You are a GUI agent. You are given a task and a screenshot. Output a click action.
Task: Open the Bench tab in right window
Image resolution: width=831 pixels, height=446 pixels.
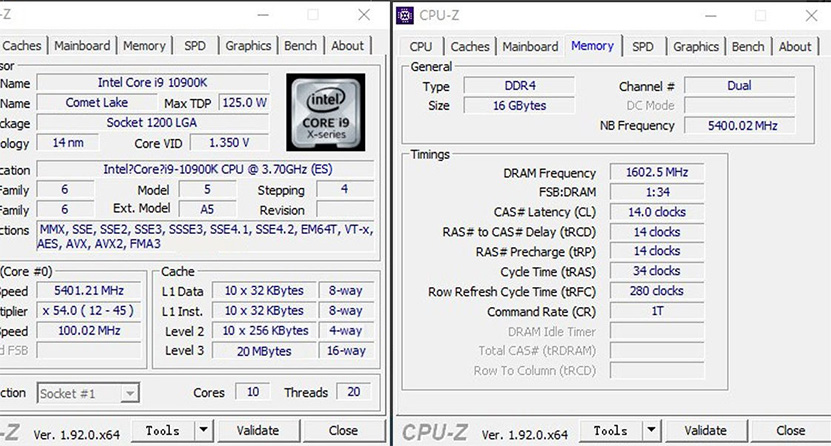point(748,47)
